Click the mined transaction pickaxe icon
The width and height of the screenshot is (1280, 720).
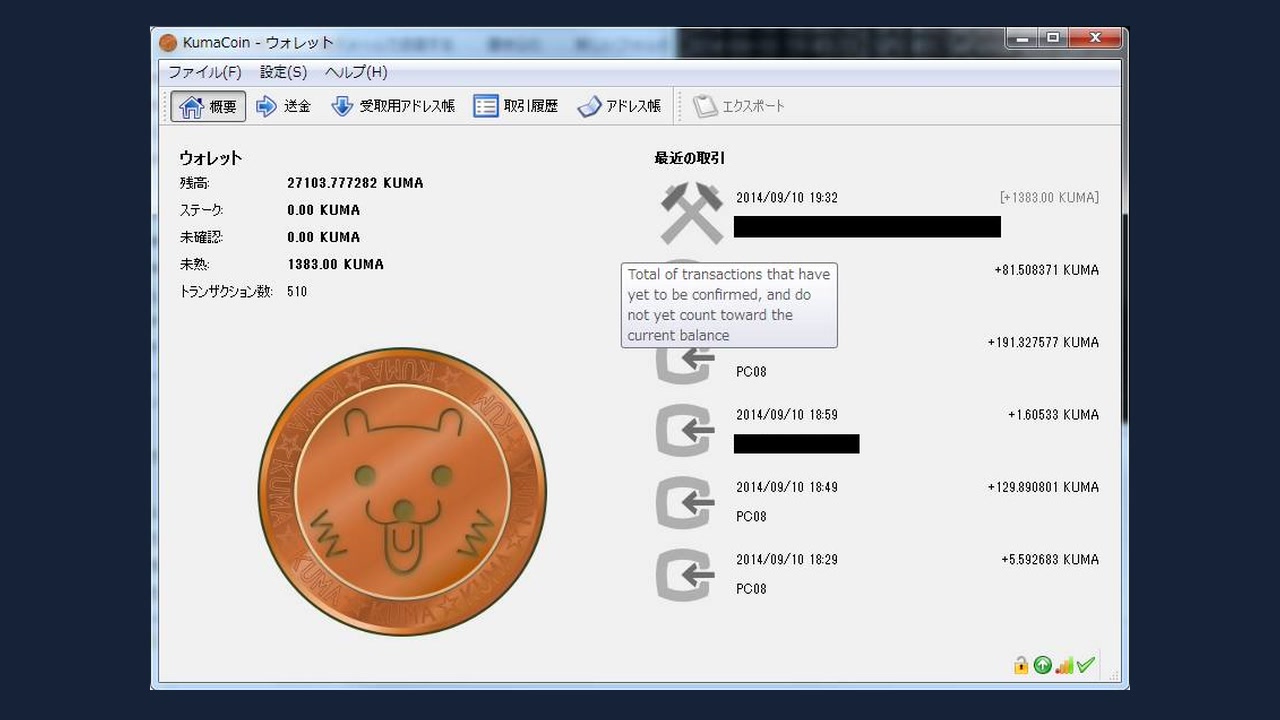click(691, 212)
